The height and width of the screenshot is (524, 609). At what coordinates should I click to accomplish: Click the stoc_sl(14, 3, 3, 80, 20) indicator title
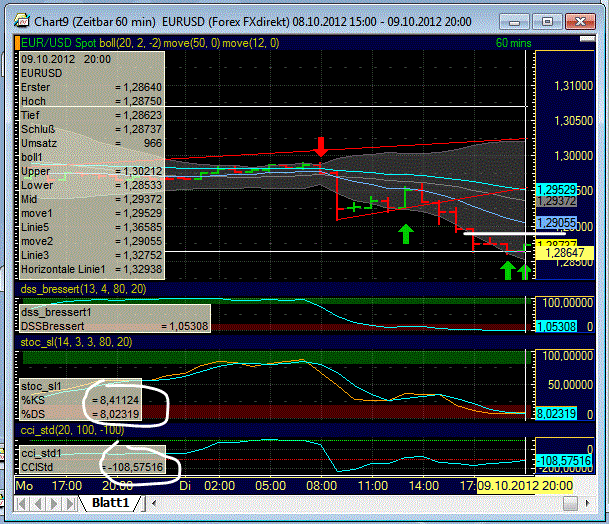(77, 342)
